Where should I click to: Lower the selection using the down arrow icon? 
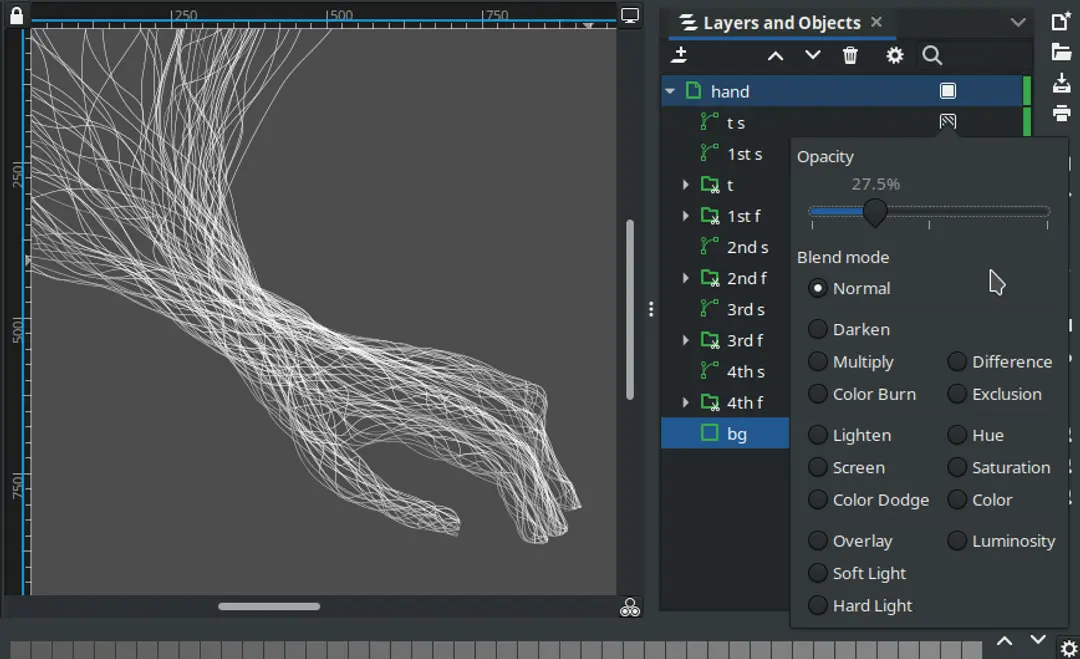coord(811,55)
